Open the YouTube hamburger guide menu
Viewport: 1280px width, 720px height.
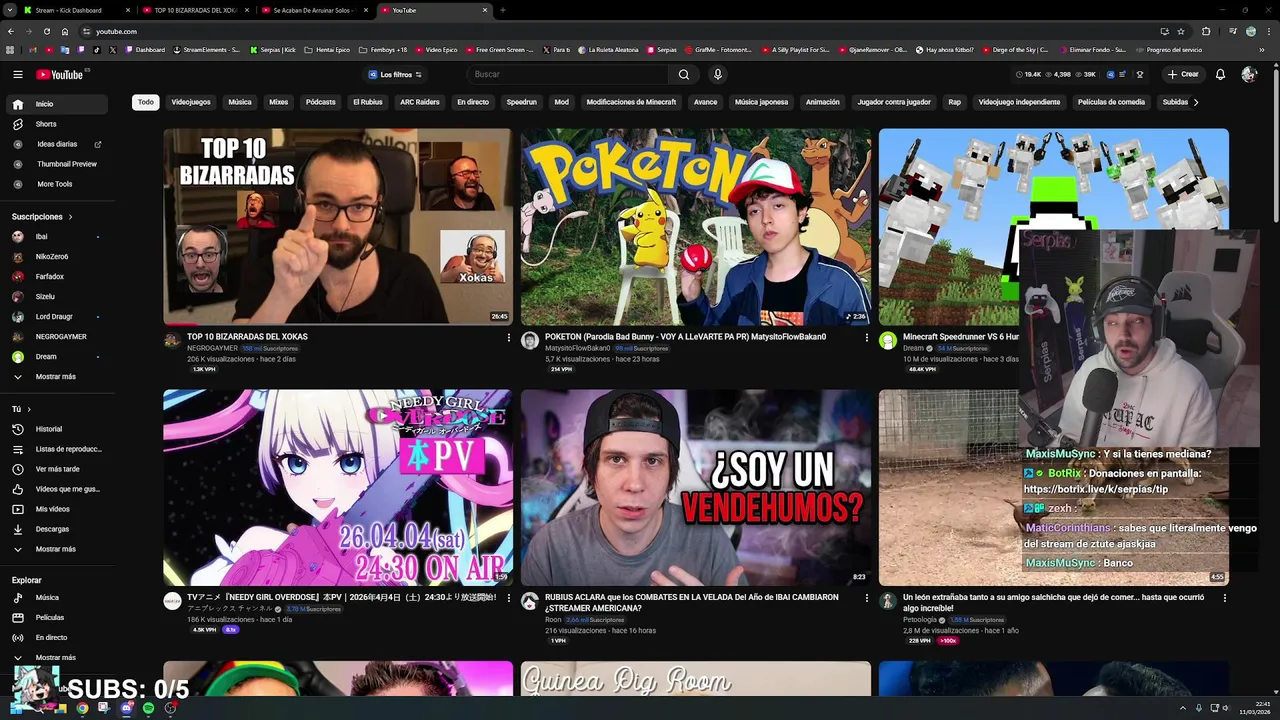coord(17,74)
